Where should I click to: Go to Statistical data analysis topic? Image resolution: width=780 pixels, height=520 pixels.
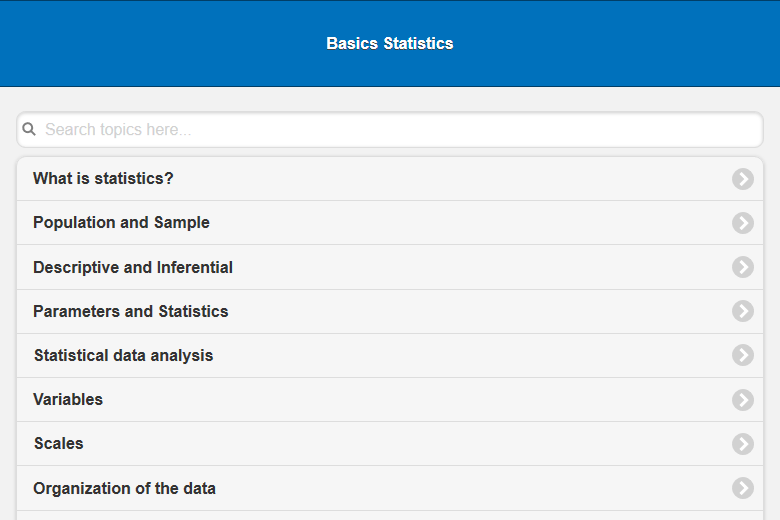point(123,355)
